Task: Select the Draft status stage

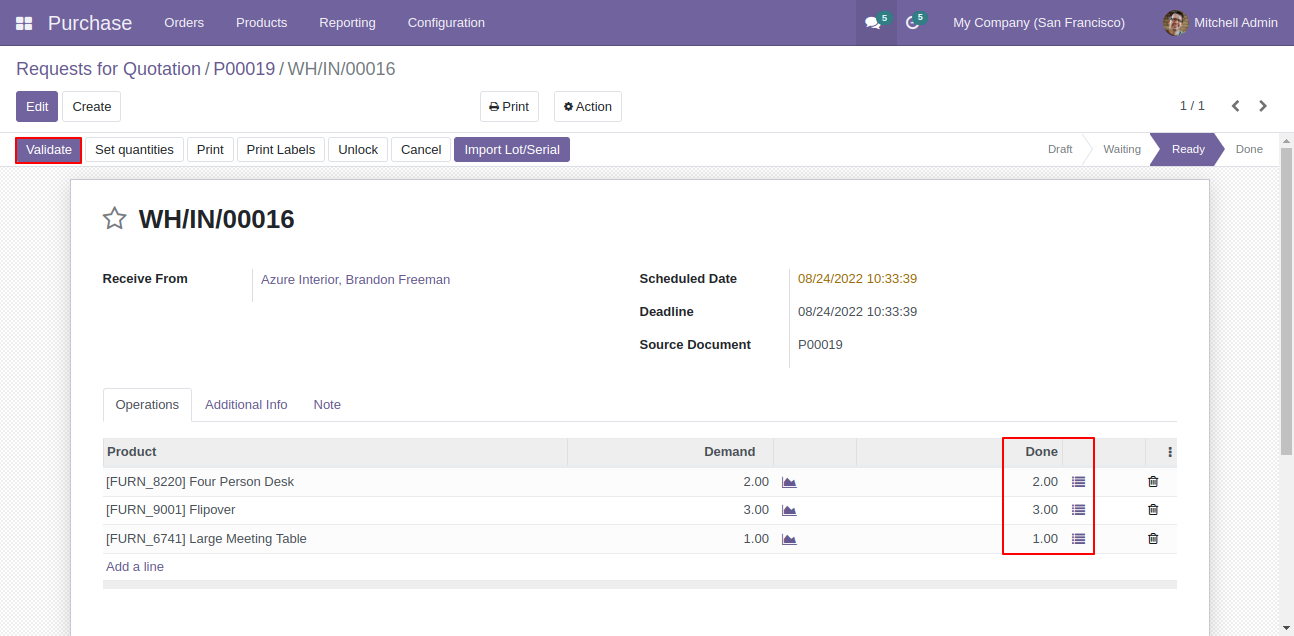Action: point(1060,149)
